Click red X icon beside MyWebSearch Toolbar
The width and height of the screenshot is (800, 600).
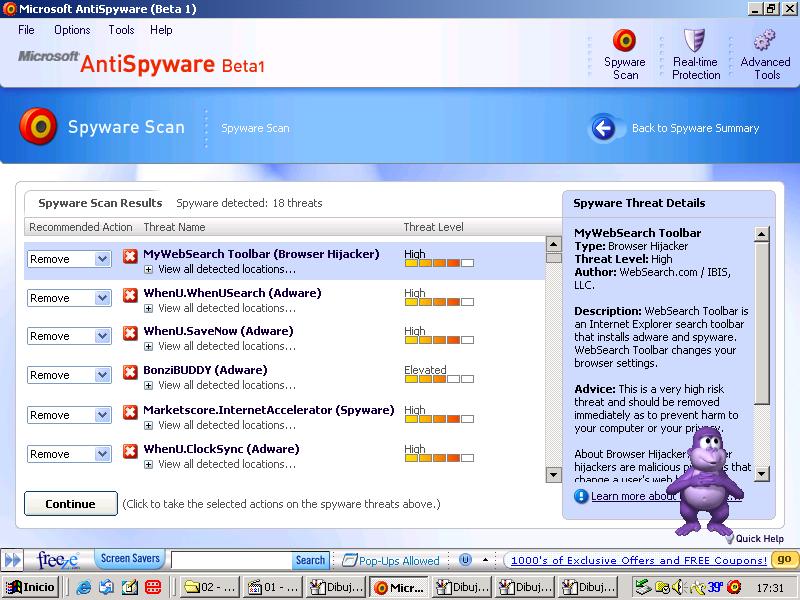tap(130, 256)
